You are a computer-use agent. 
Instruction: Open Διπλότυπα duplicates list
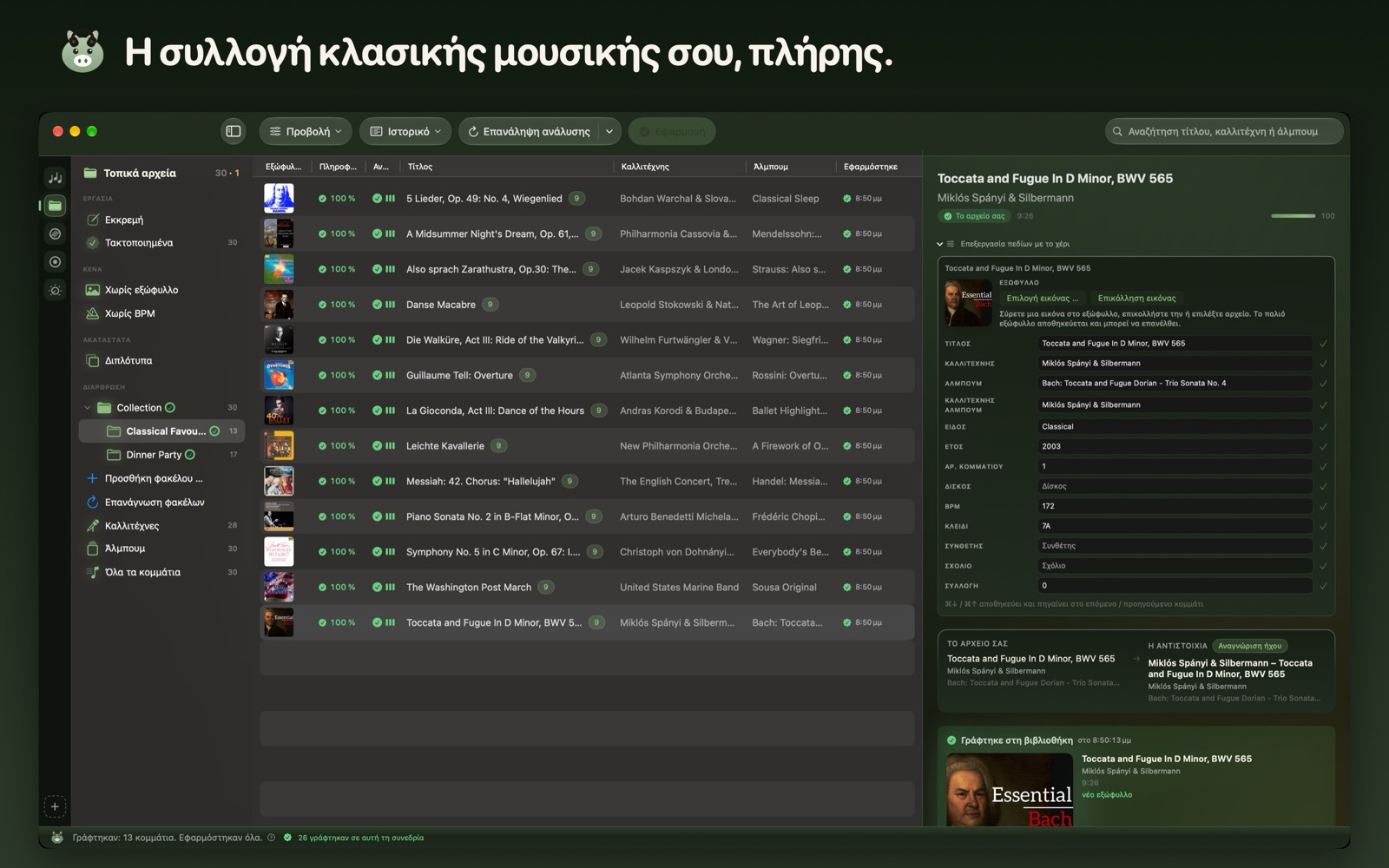[161, 360]
